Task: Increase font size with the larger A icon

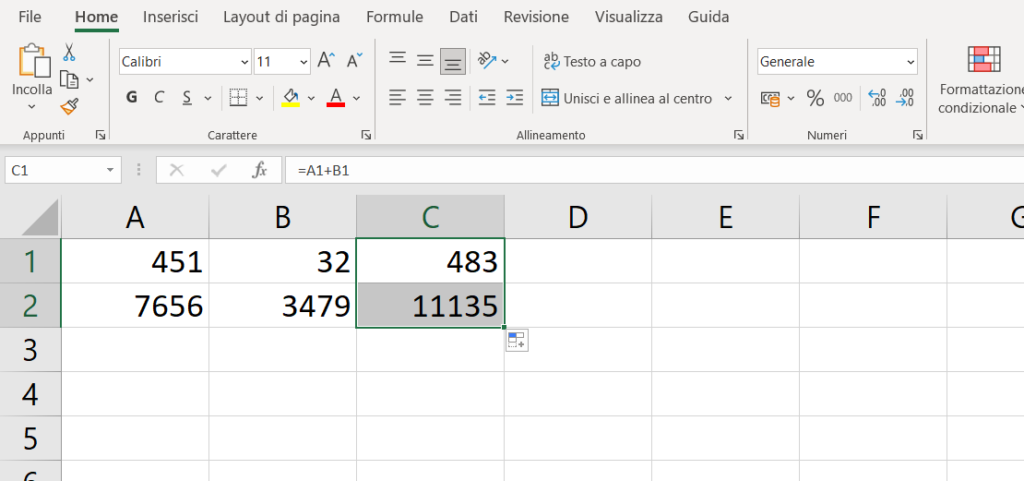Action: (326, 61)
